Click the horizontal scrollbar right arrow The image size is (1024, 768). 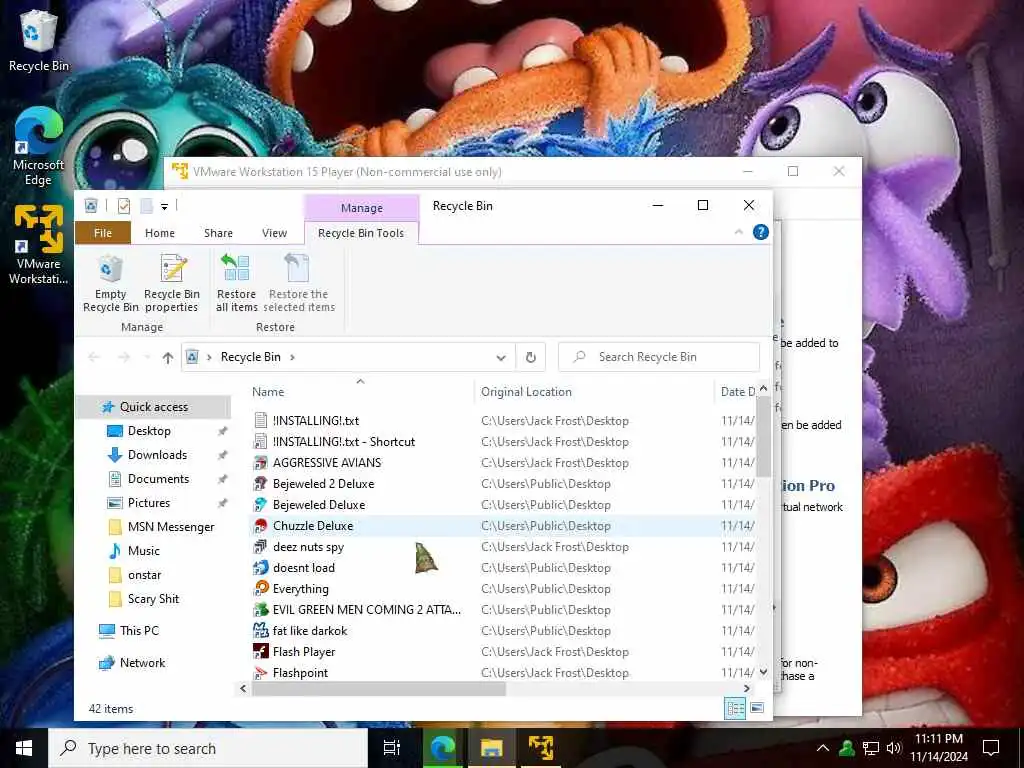pyautogui.click(x=746, y=688)
